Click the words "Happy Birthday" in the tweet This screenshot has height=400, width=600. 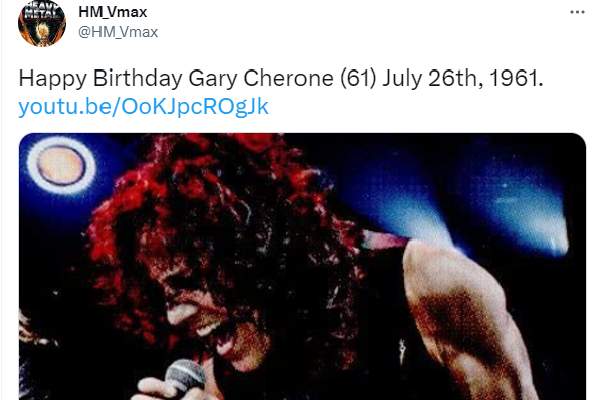pyautogui.click(x=101, y=79)
